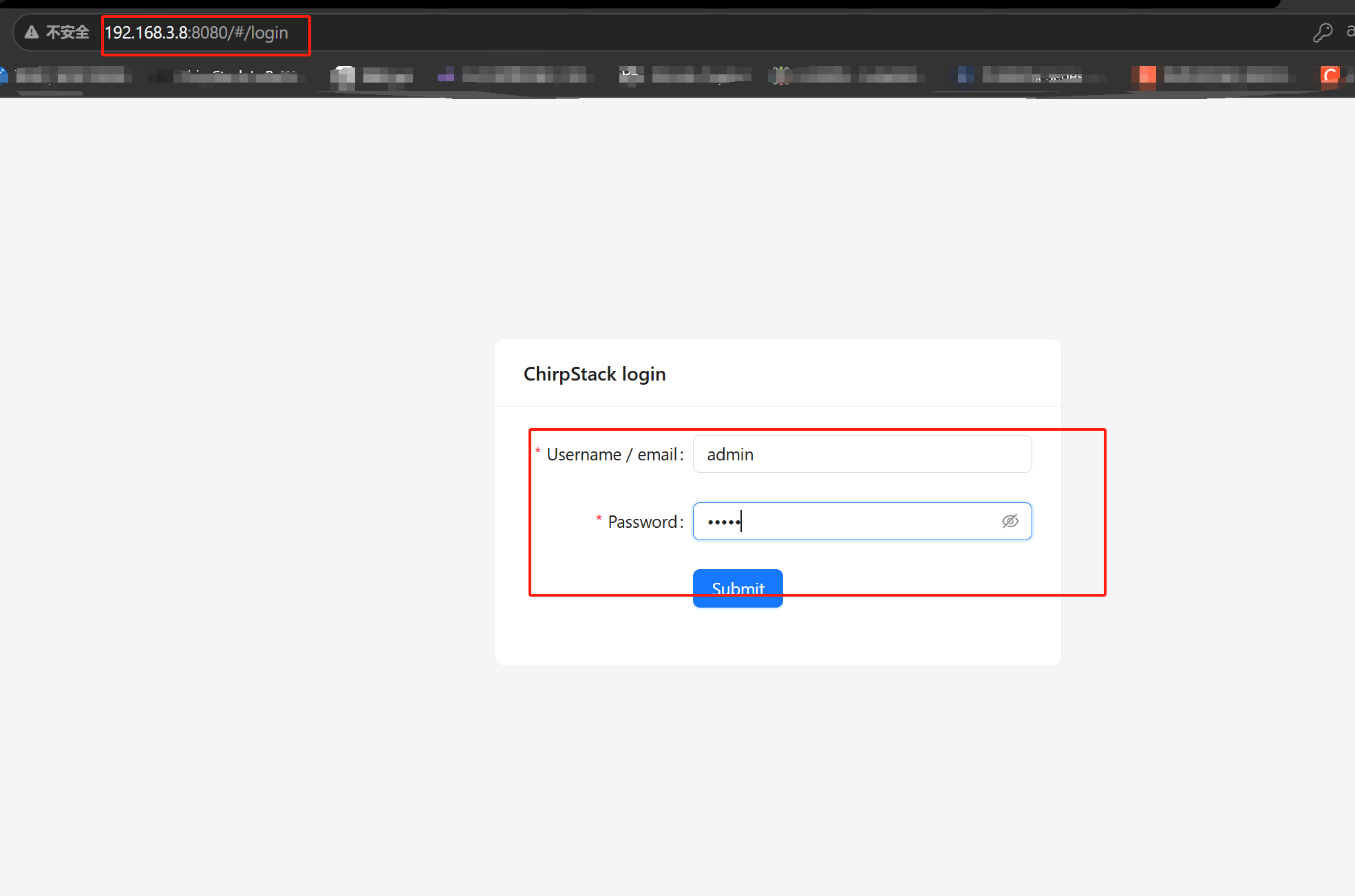Image resolution: width=1355 pixels, height=896 pixels.
Task: Open the orange C bookmark icon
Action: click(1330, 74)
